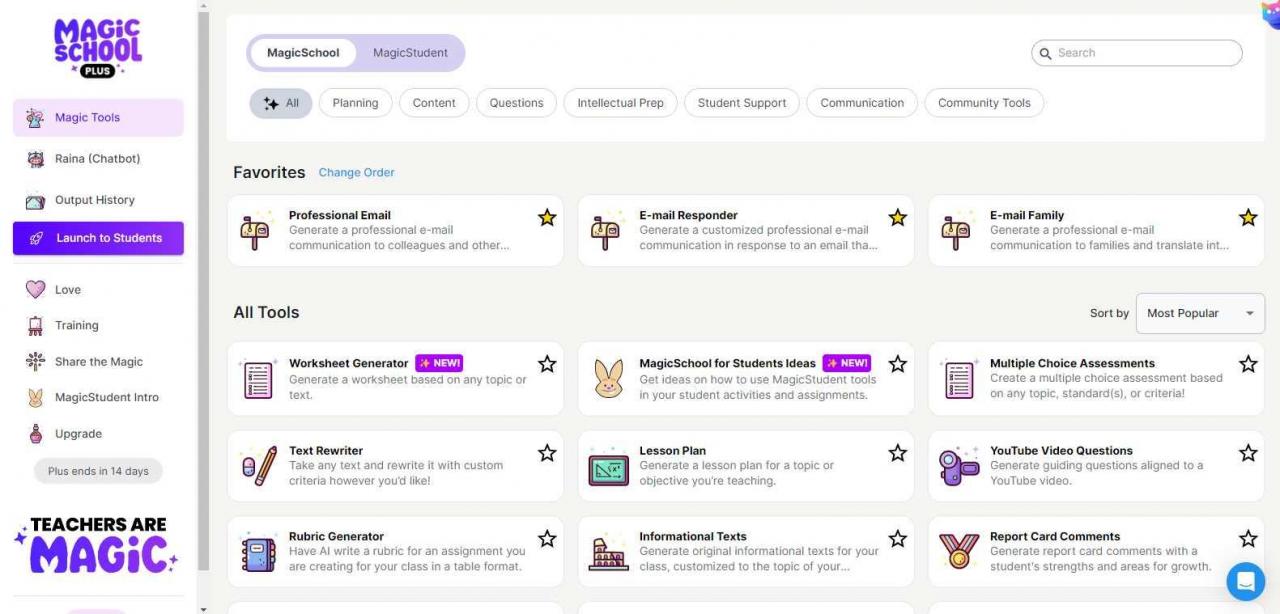The image size is (1280, 614).
Task: Open the Upgrade option in sidebar
Action: 78,434
